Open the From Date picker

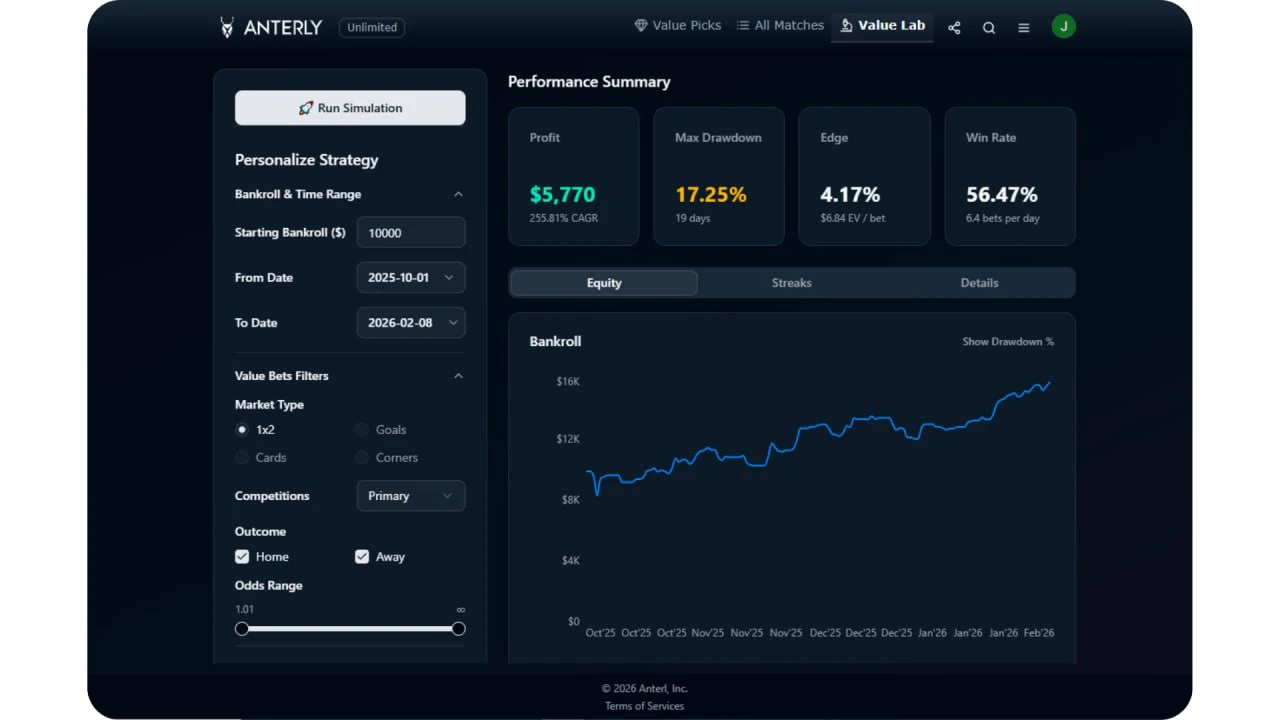[410, 277]
